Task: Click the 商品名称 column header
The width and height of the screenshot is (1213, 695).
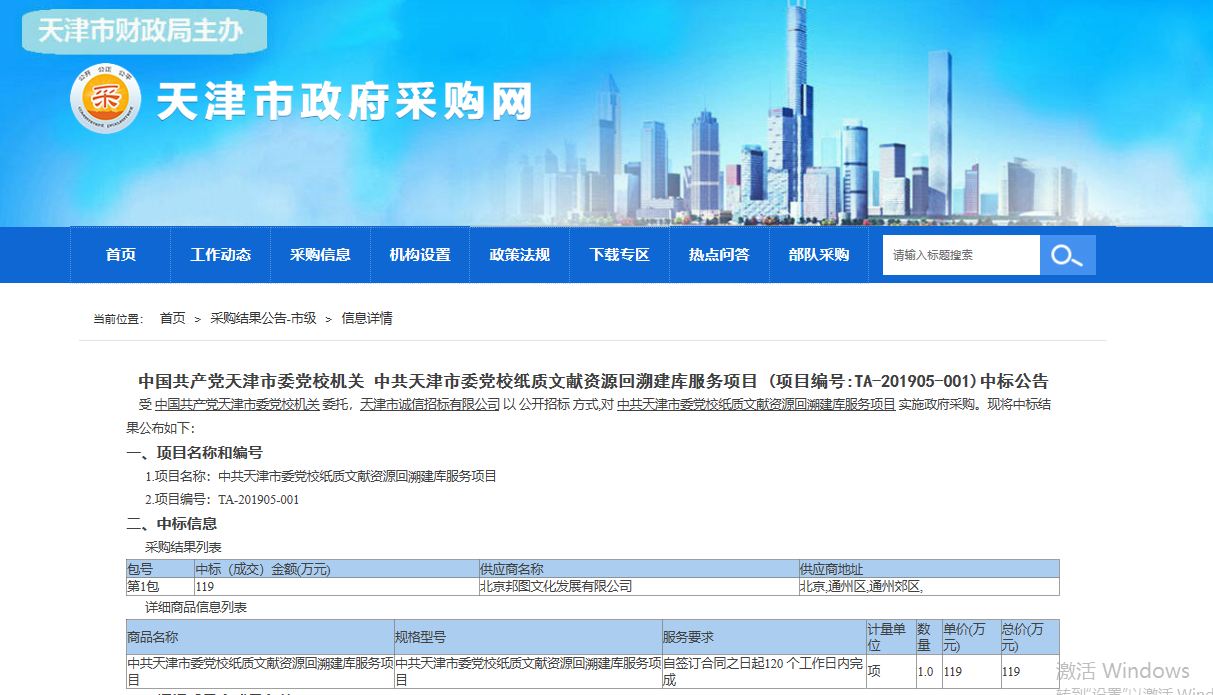Action: pos(259,637)
